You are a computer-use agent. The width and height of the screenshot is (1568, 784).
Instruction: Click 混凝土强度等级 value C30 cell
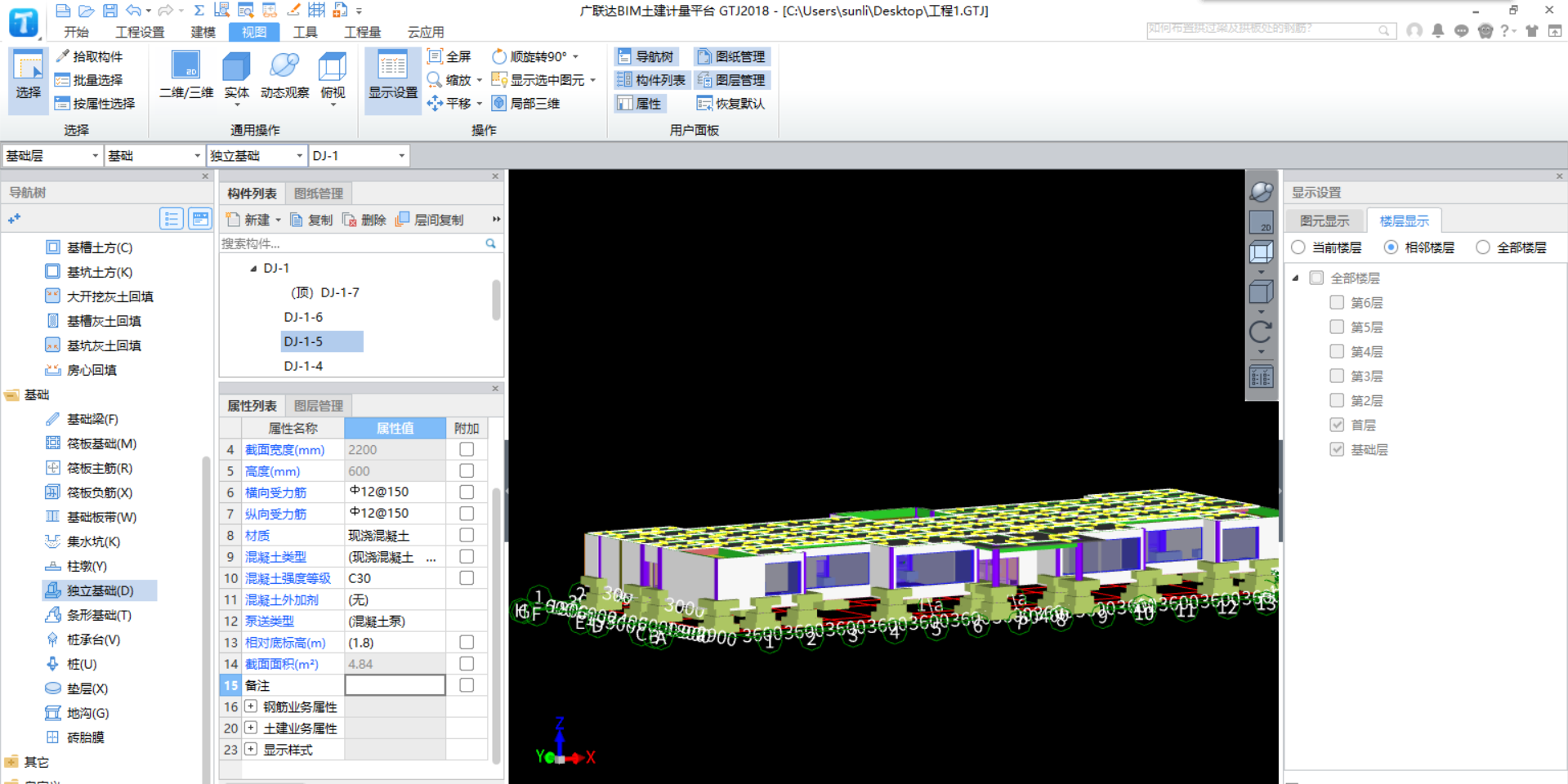point(395,578)
